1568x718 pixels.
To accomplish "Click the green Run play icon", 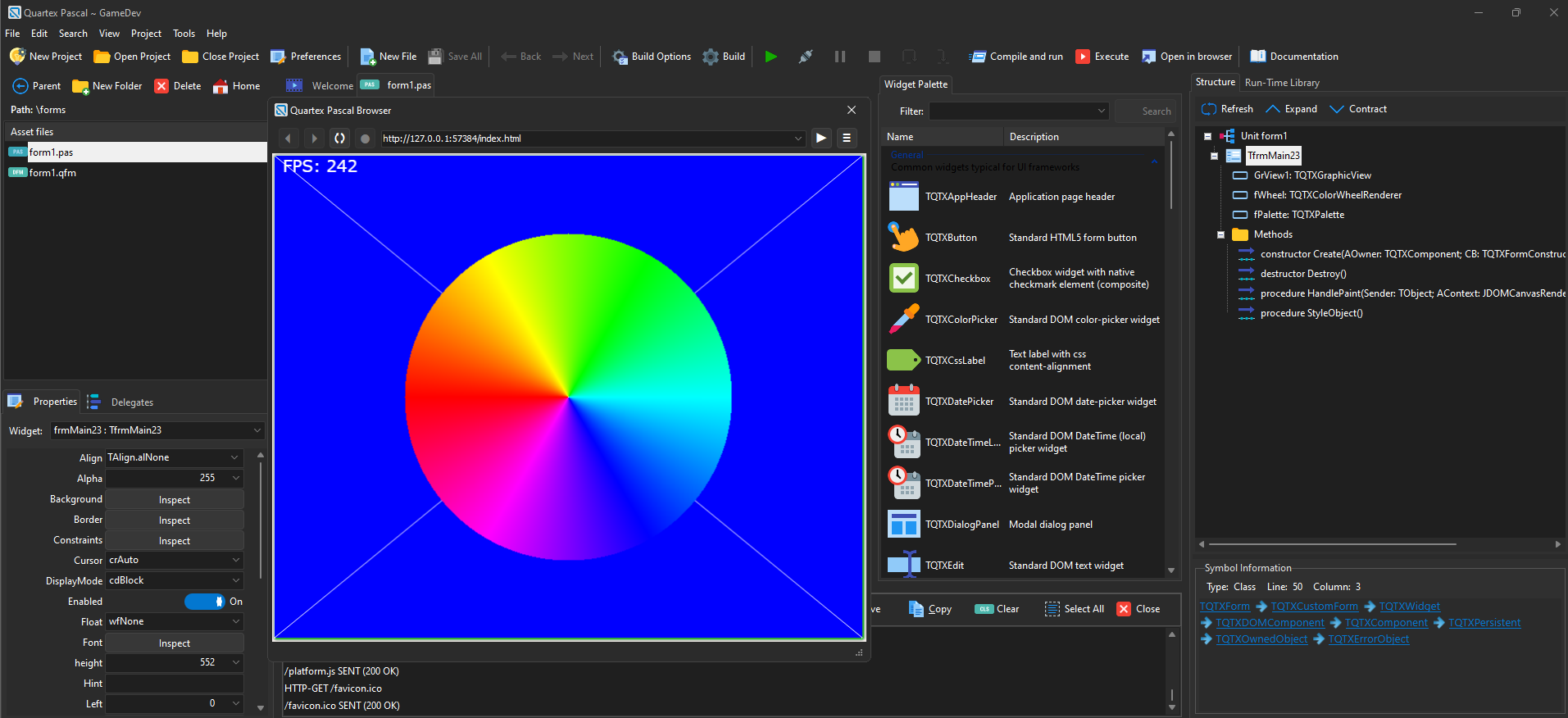I will [x=770, y=57].
